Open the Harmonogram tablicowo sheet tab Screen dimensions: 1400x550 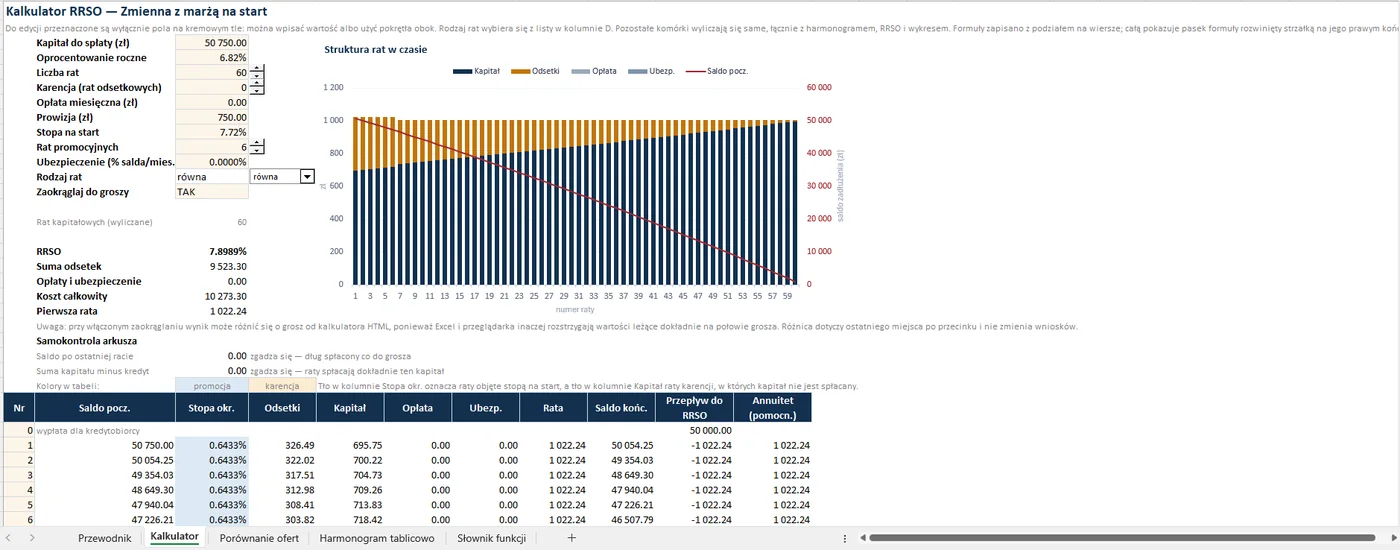[377, 538]
